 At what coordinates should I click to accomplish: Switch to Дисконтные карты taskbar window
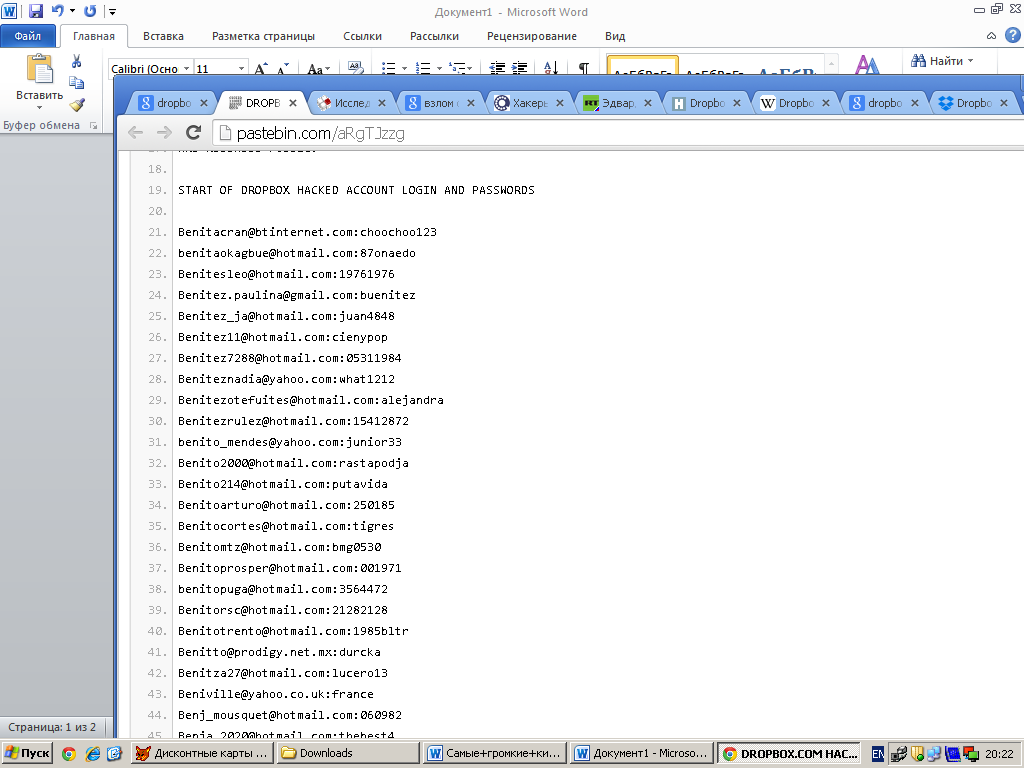click(x=202, y=754)
